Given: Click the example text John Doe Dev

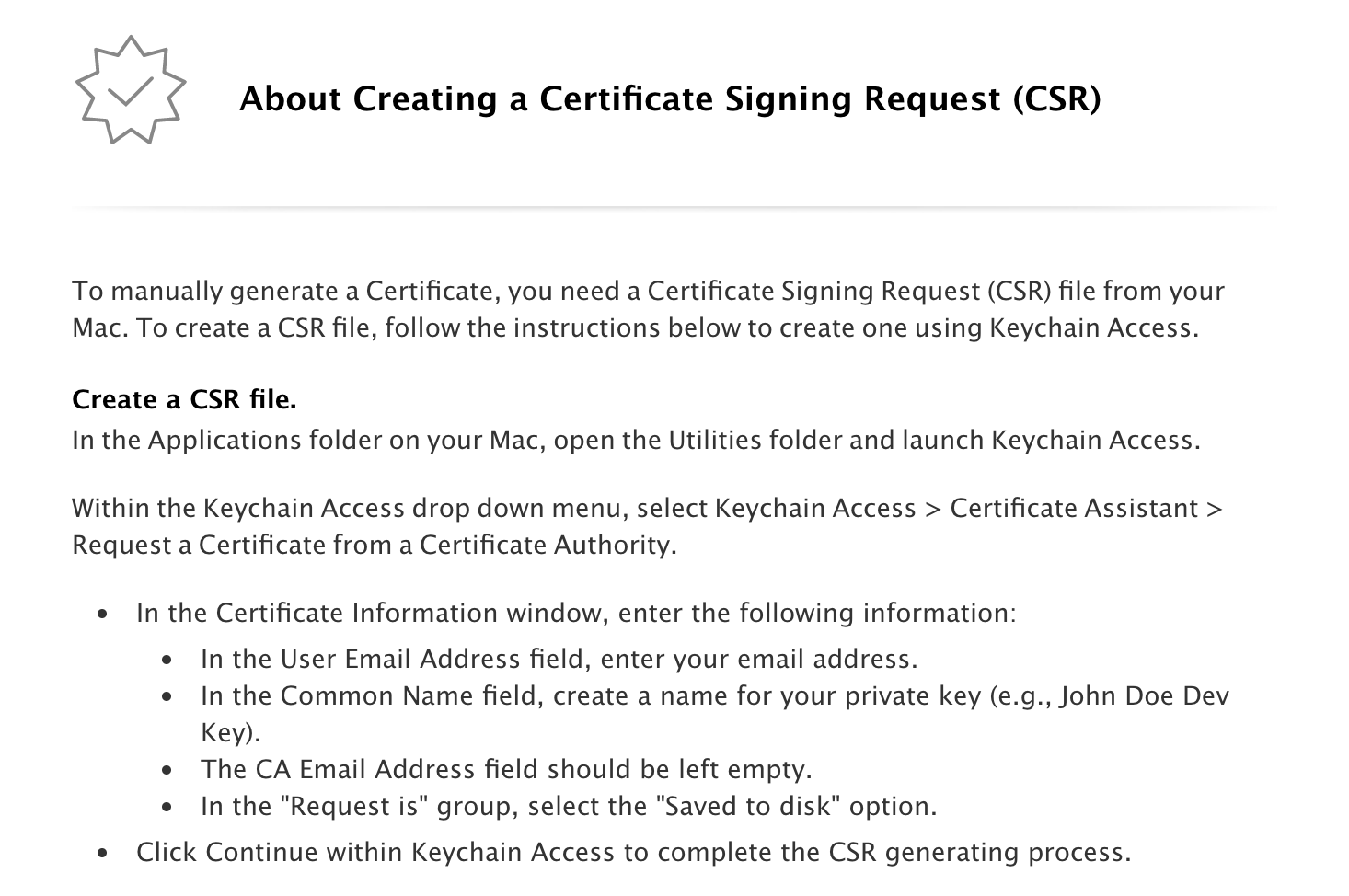Looking at the screenshot, I should 1145,696.
